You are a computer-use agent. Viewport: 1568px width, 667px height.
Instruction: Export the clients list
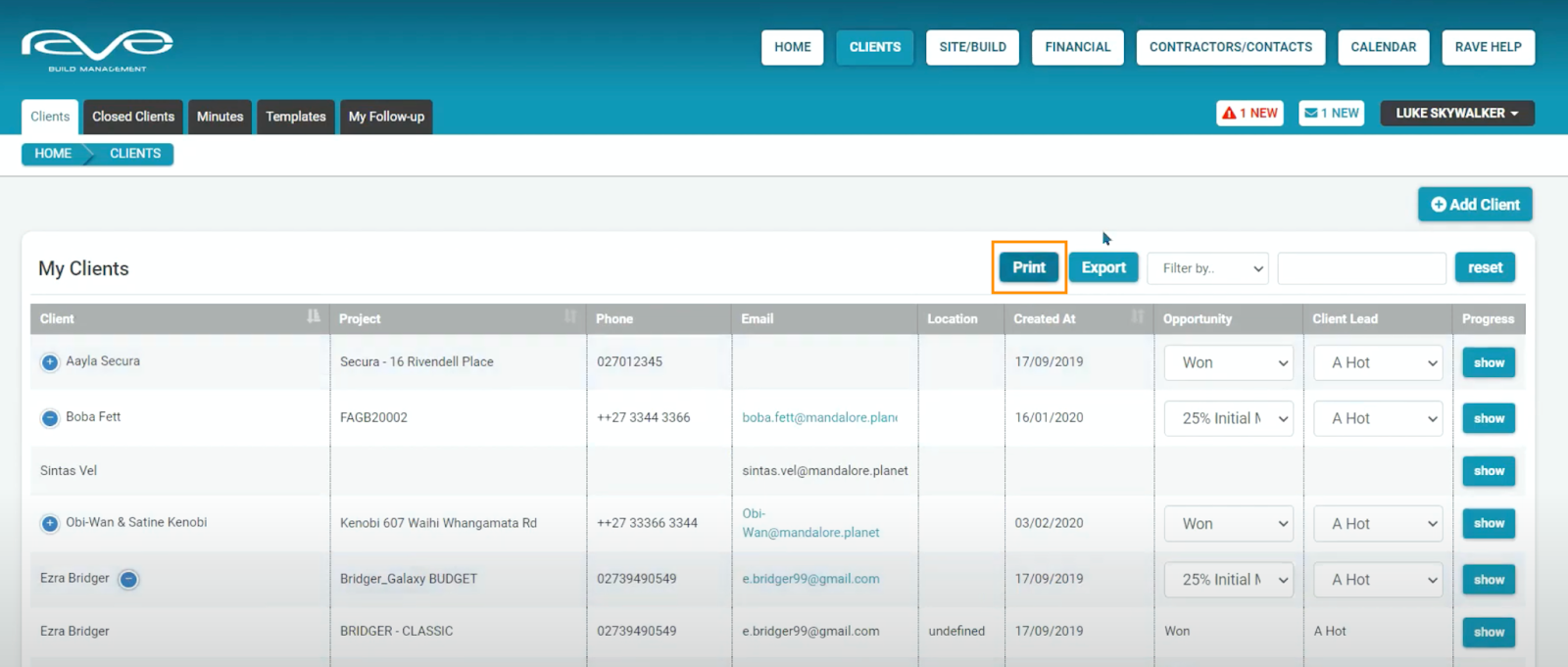tap(1103, 267)
